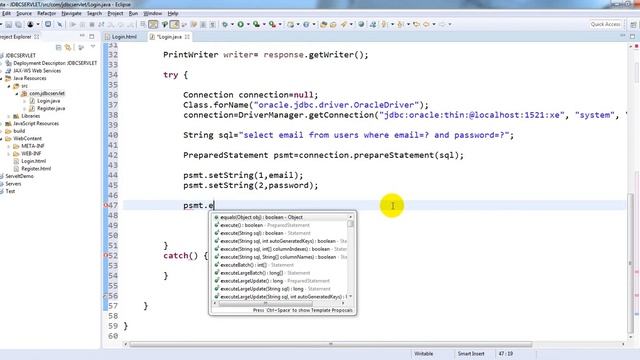Open the Edit menu

[x=6, y=13]
